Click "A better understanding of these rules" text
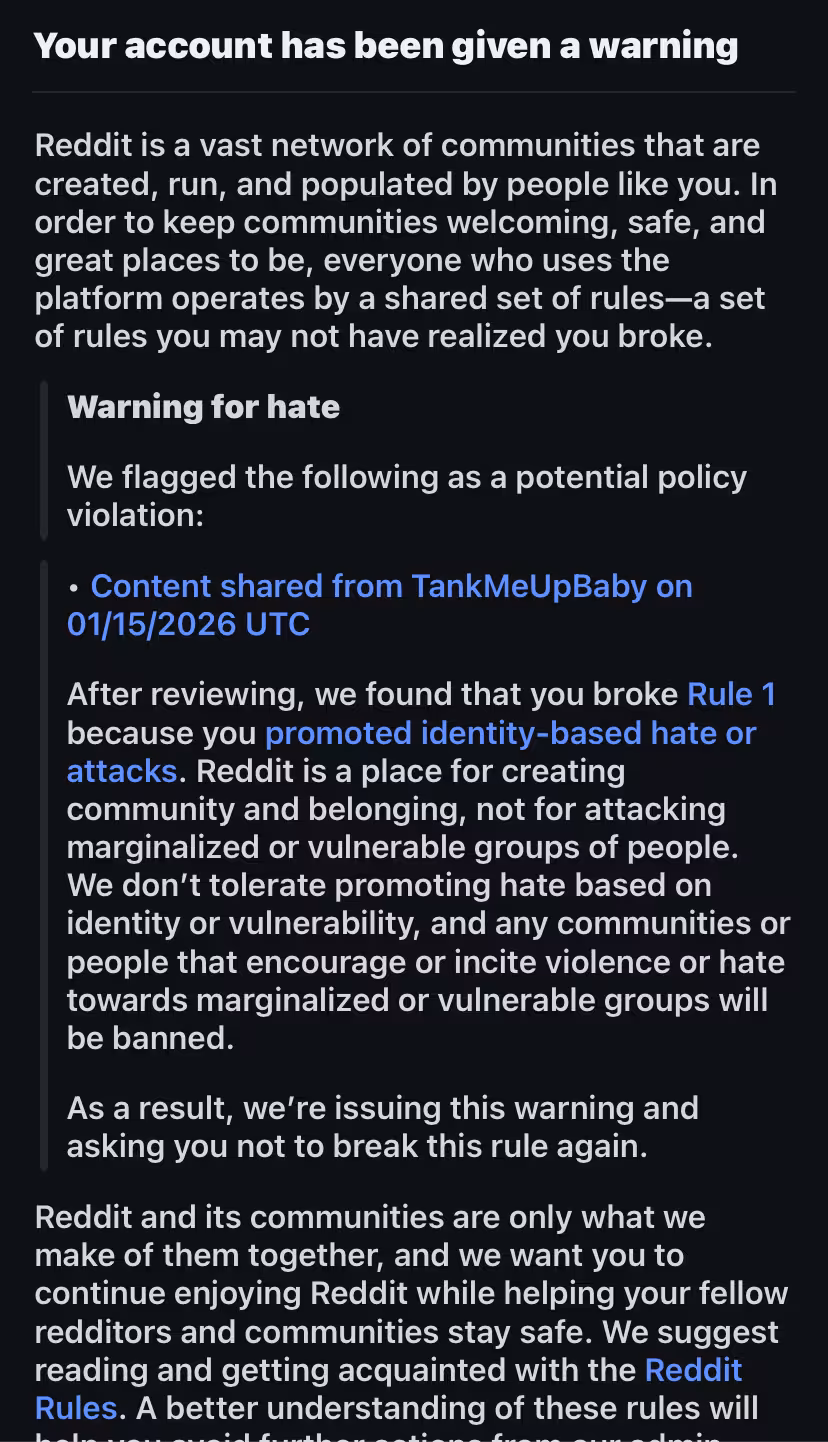The height and width of the screenshot is (1442, 828). click(x=446, y=1408)
